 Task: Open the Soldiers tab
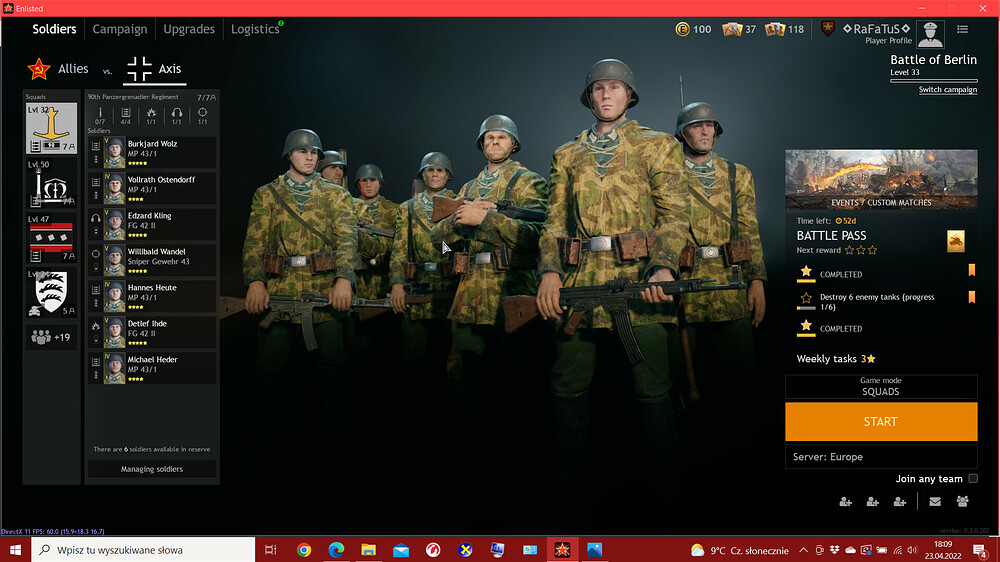pos(54,29)
